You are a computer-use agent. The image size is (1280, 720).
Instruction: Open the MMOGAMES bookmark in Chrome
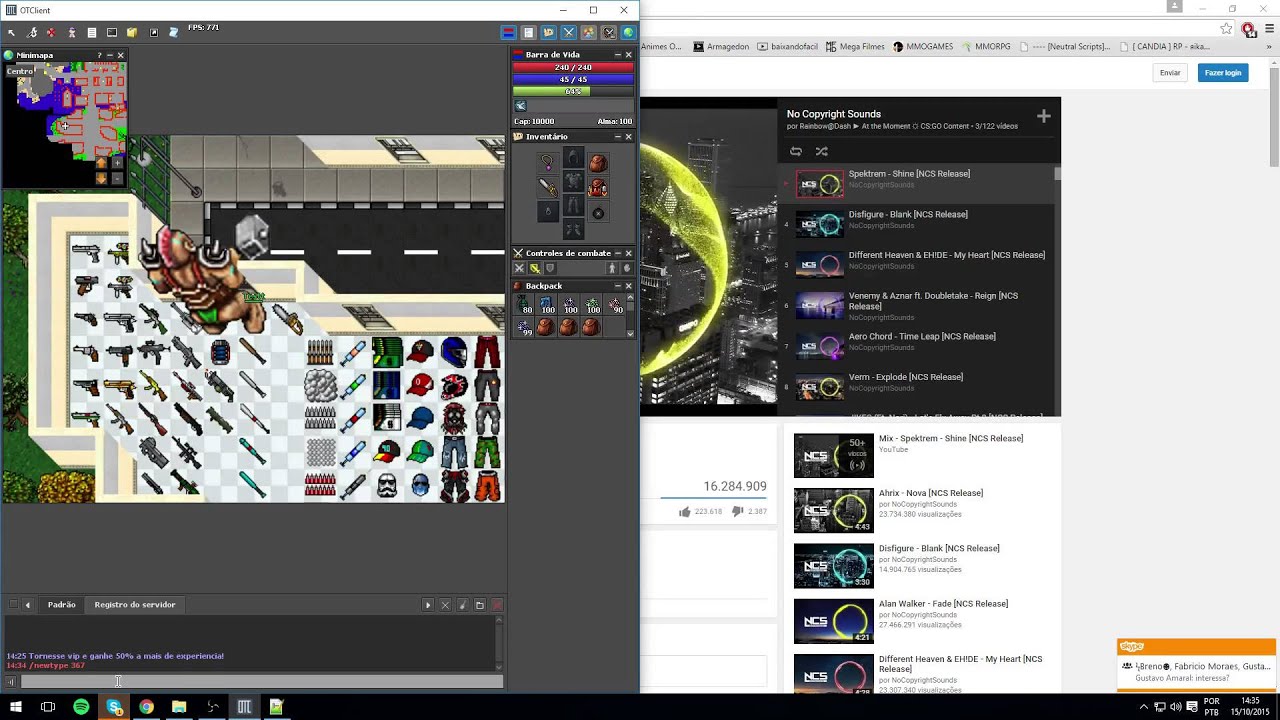922,46
